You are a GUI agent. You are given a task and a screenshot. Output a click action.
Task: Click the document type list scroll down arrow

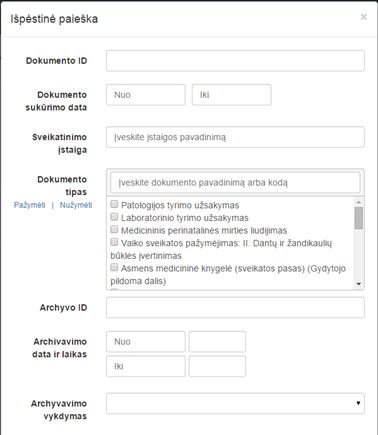point(359,284)
